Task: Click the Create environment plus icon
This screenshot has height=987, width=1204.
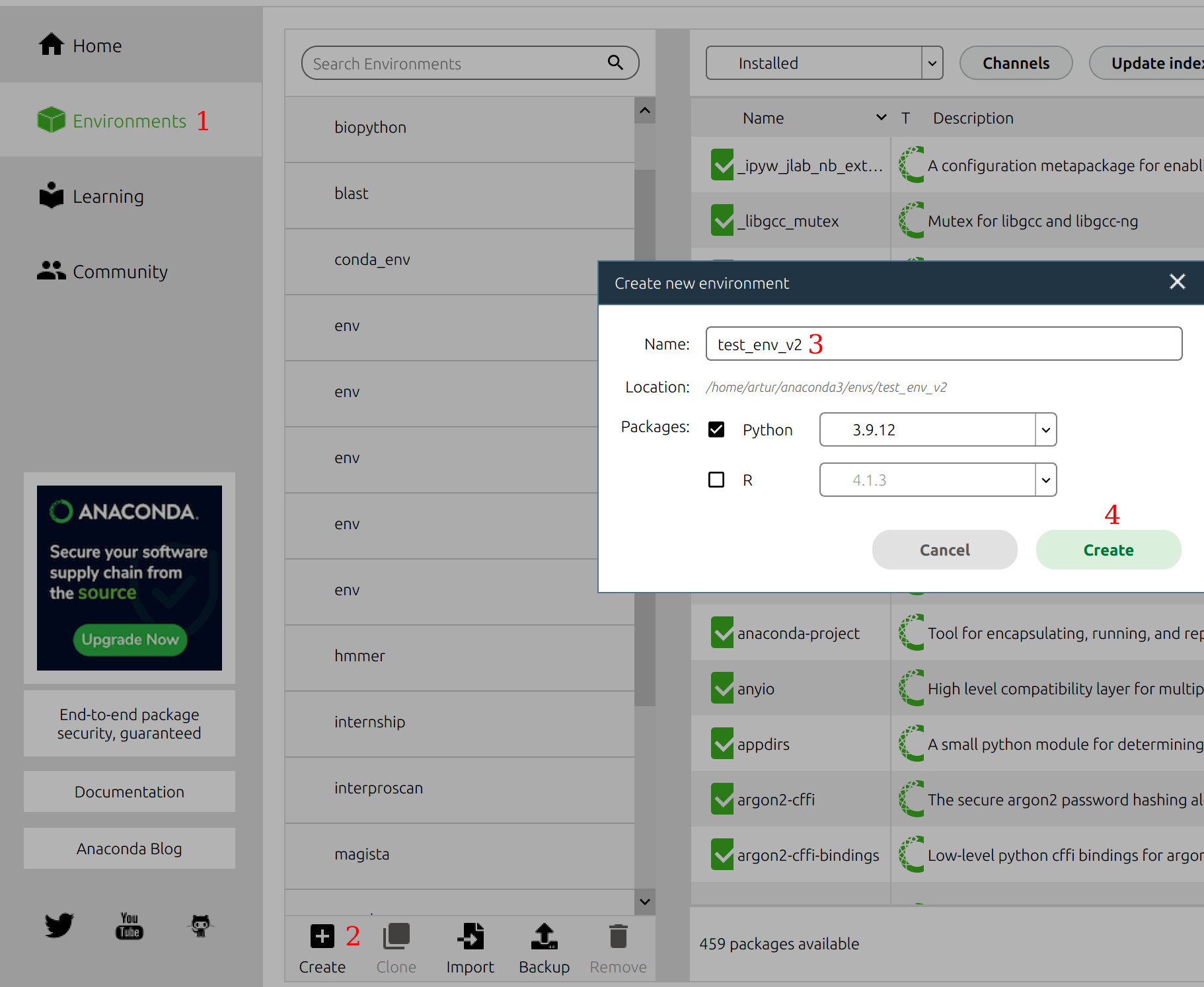Action: (322, 936)
